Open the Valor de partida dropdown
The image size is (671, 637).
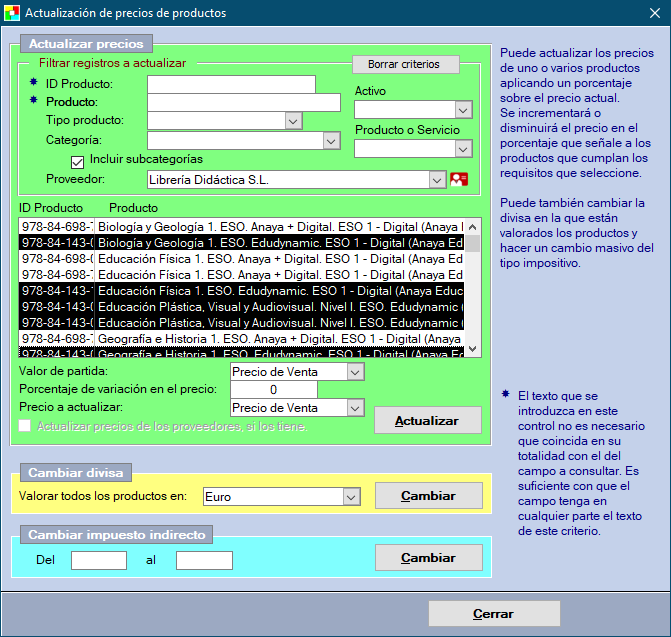pyautogui.click(x=355, y=372)
